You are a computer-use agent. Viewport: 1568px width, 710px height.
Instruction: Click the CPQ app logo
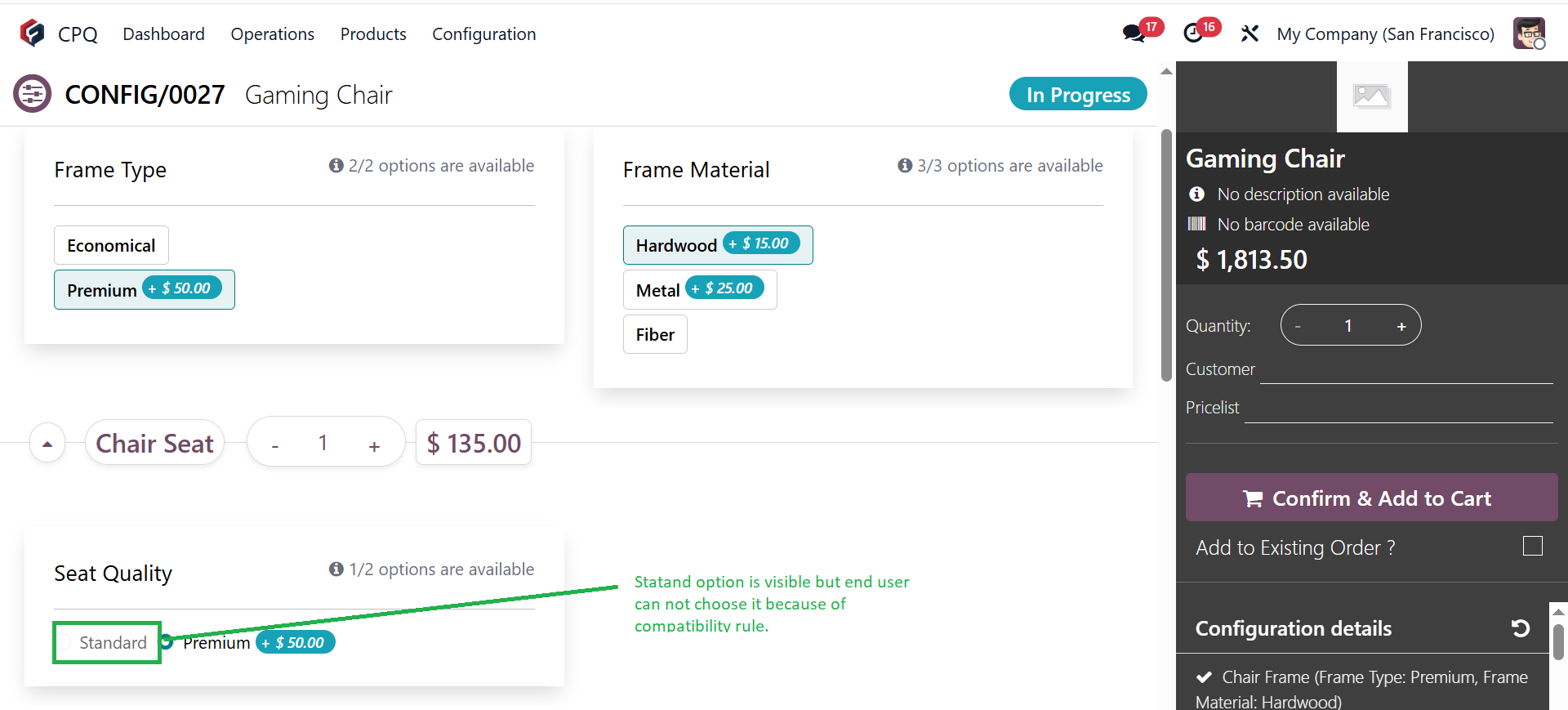click(x=33, y=33)
